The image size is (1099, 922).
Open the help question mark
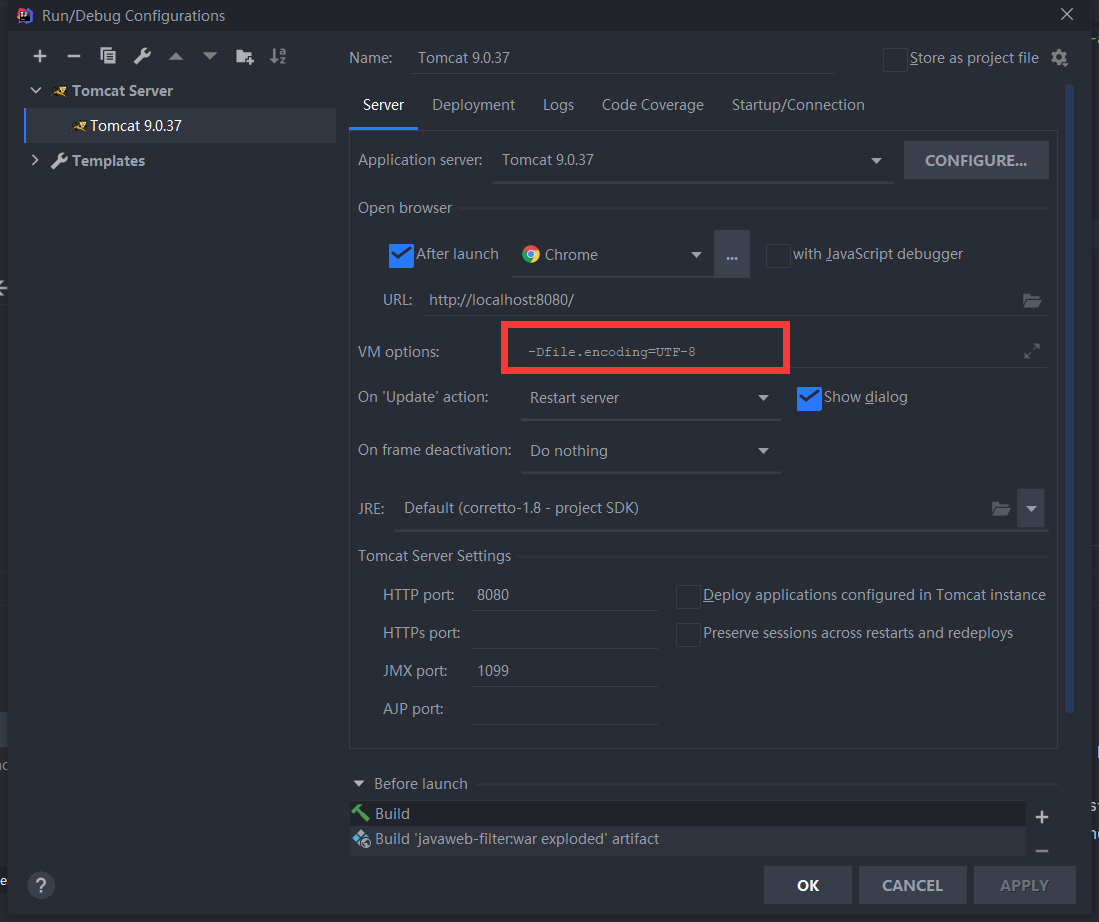point(41,885)
